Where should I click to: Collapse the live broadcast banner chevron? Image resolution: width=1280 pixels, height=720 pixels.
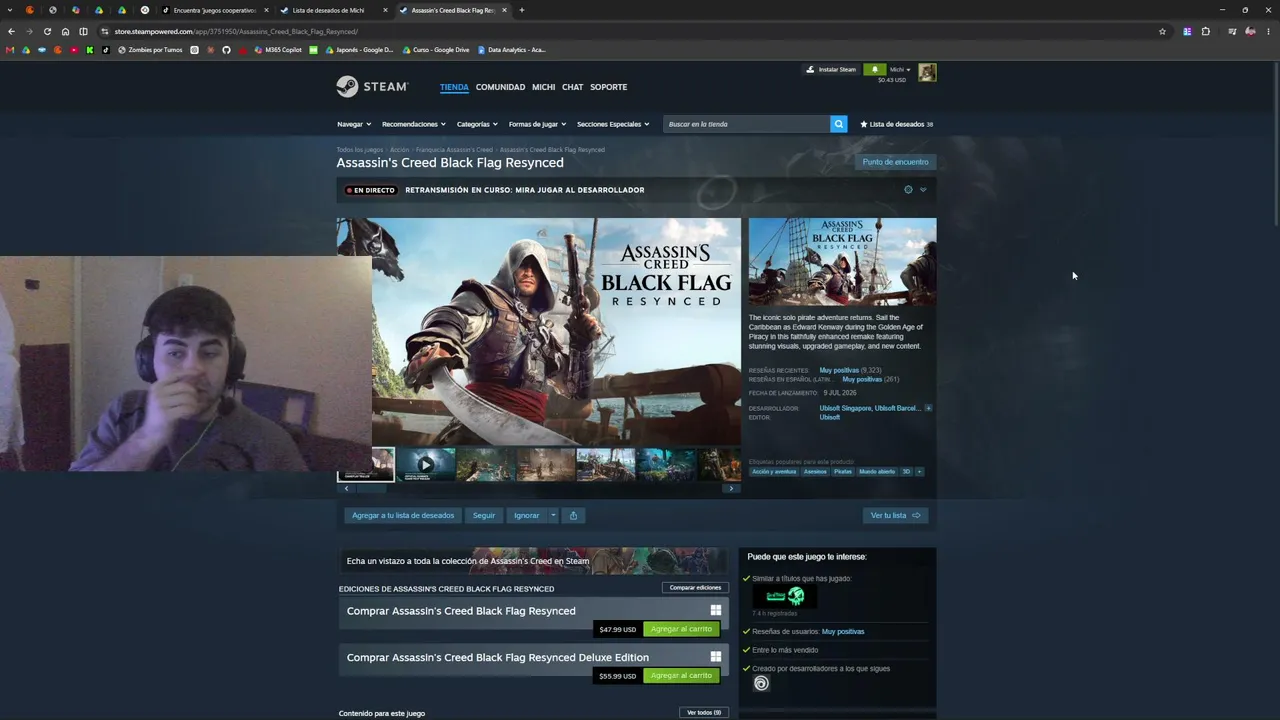point(923,190)
